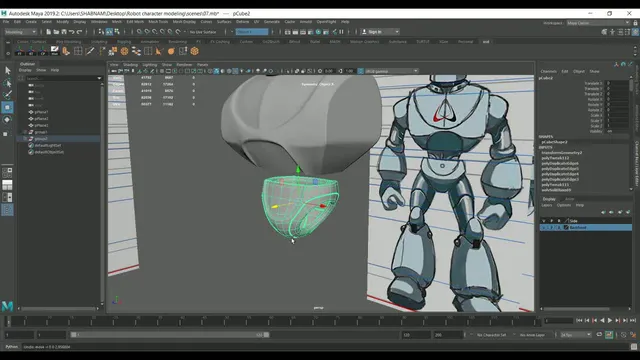Open the viewport Shading menu
Viewport: 640px width, 360px height.
click(x=131, y=64)
